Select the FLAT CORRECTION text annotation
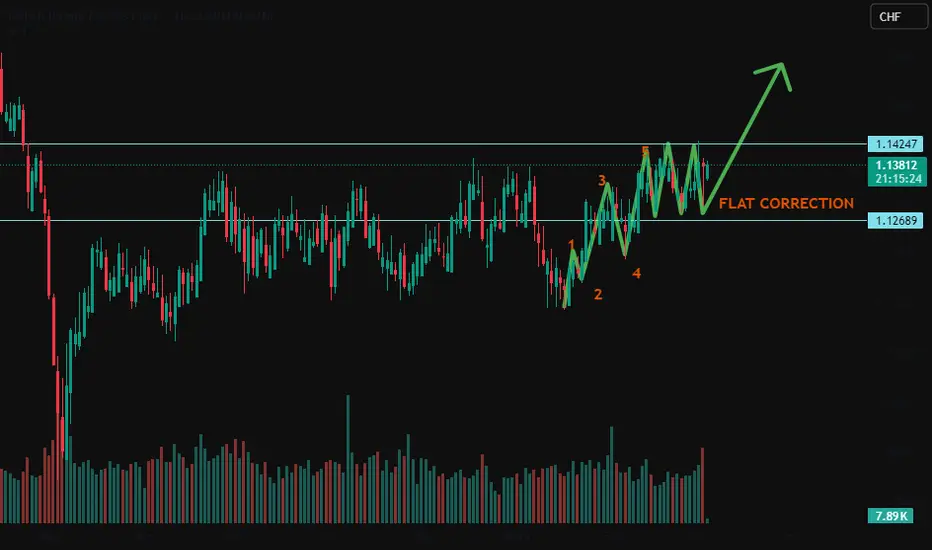The width and height of the screenshot is (932, 550). tap(786, 203)
